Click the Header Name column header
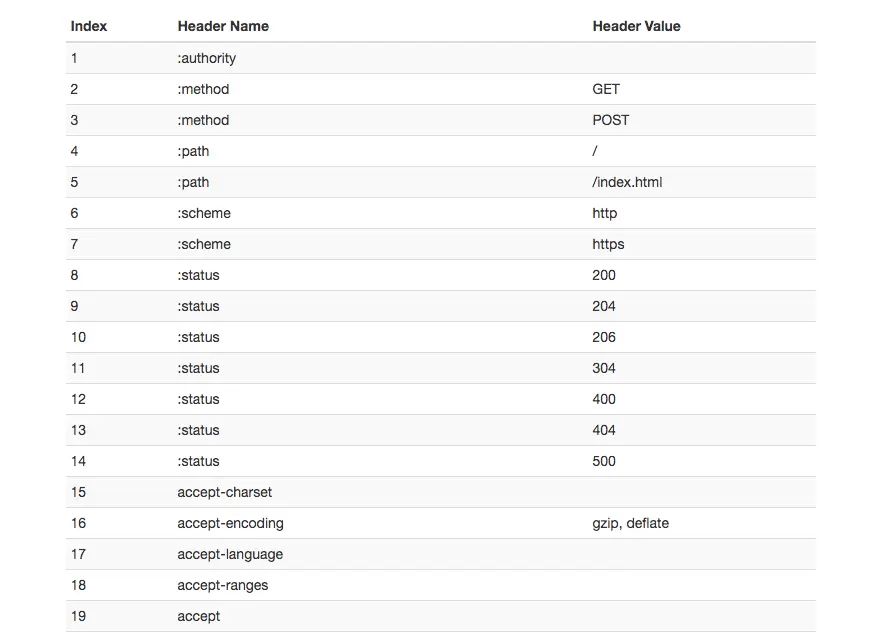Screen dimensions: 896x637 coord(223,26)
